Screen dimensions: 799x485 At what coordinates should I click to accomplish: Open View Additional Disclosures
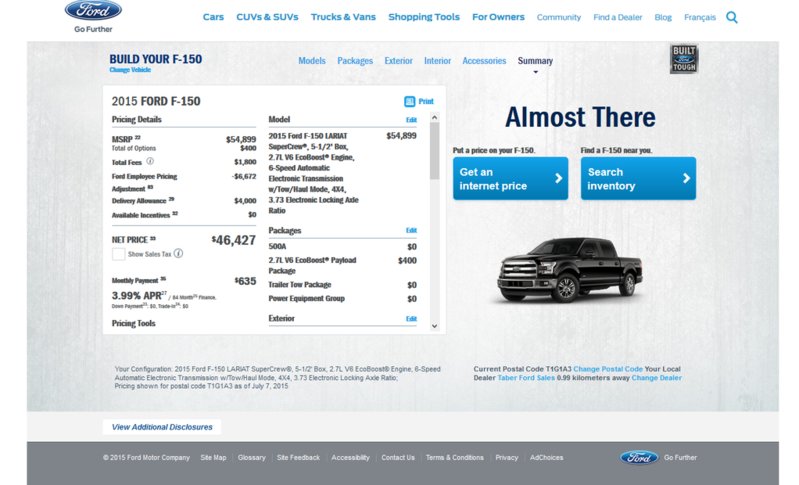click(162, 427)
